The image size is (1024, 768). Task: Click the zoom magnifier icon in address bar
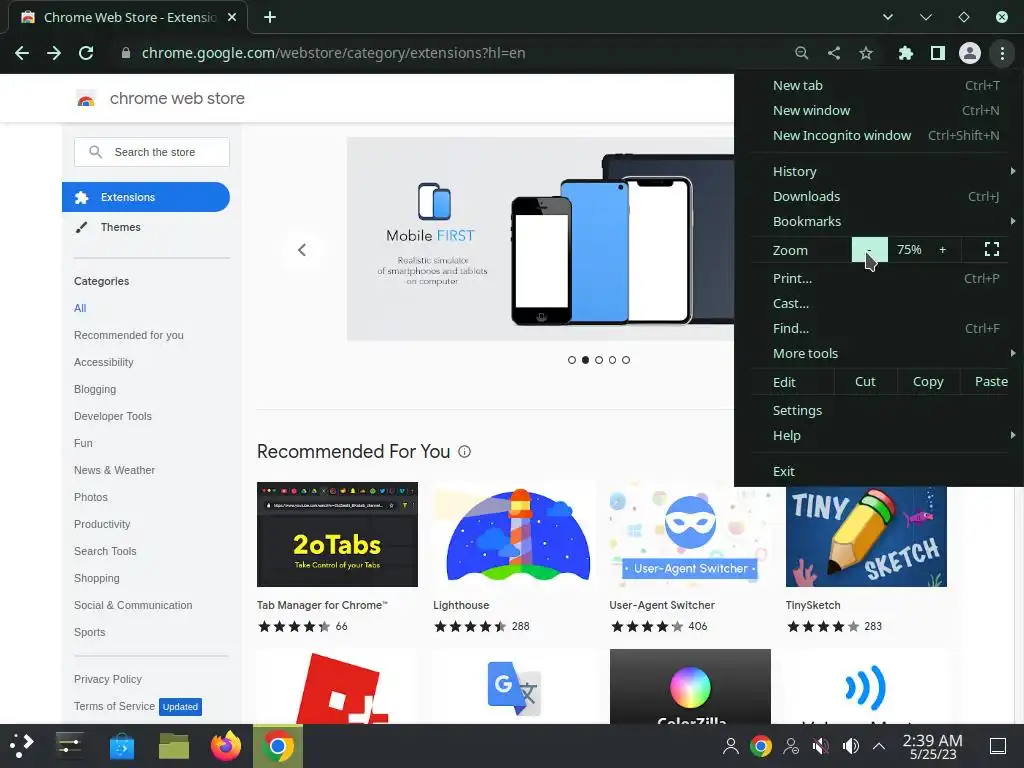[x=801, y=53]
